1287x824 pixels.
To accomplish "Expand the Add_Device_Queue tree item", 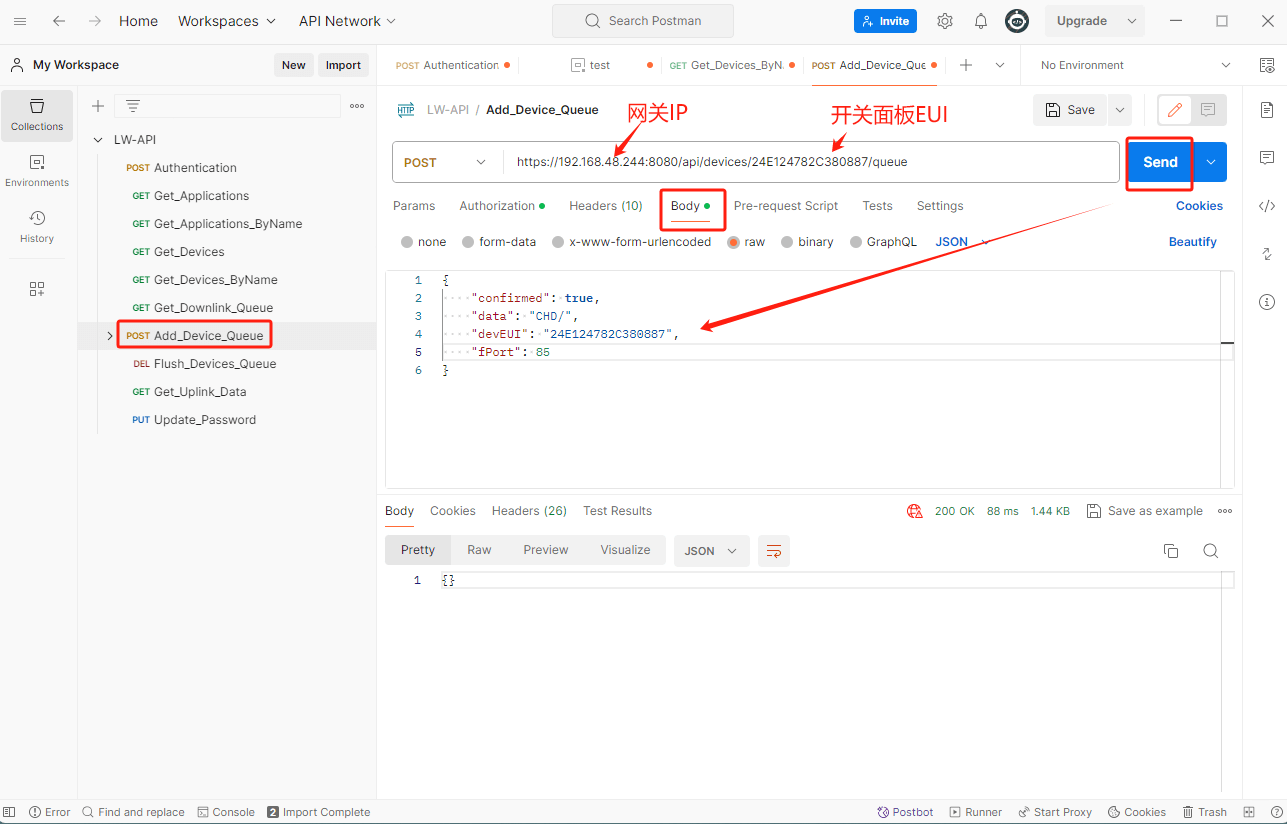I will (x=110, y=336).
